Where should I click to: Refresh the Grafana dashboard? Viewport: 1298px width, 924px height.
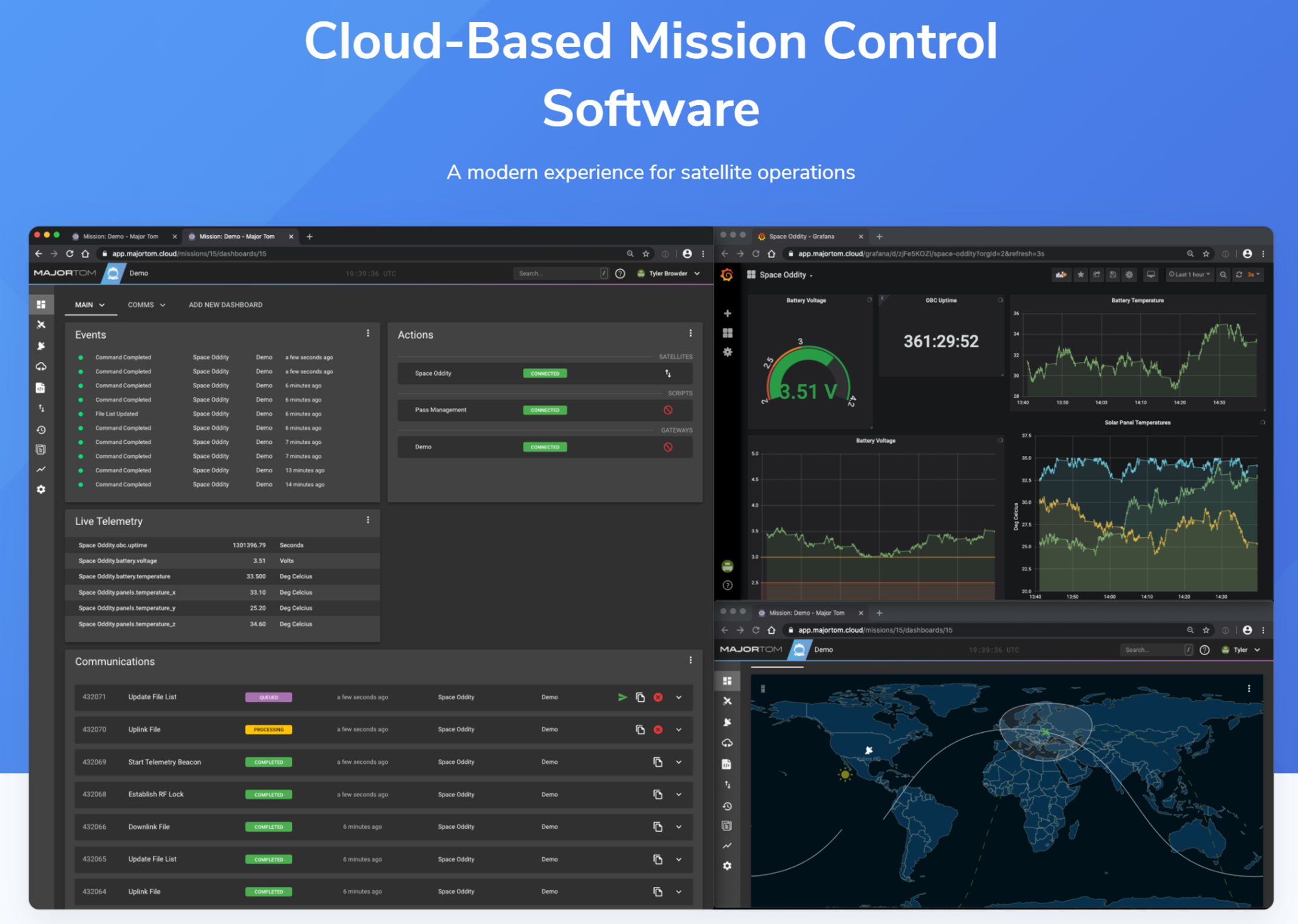point(1239,275)
